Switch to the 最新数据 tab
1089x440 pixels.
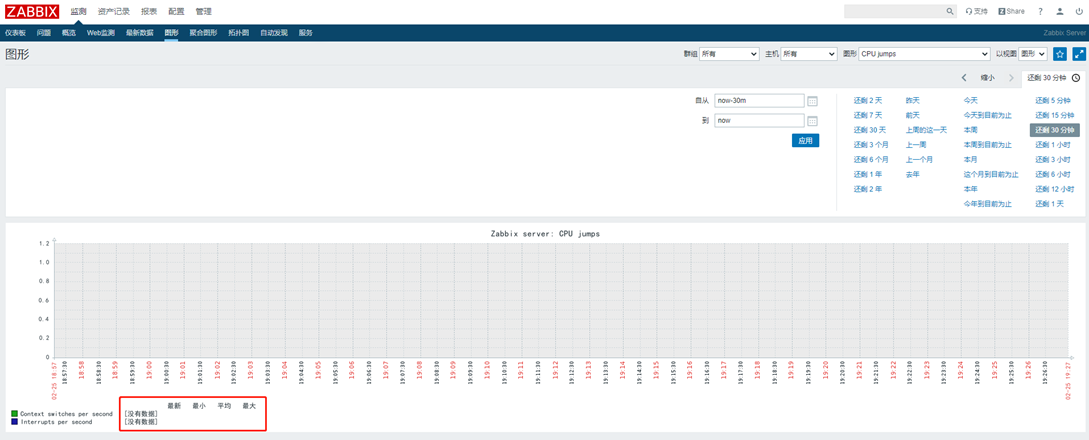[139, 33]
